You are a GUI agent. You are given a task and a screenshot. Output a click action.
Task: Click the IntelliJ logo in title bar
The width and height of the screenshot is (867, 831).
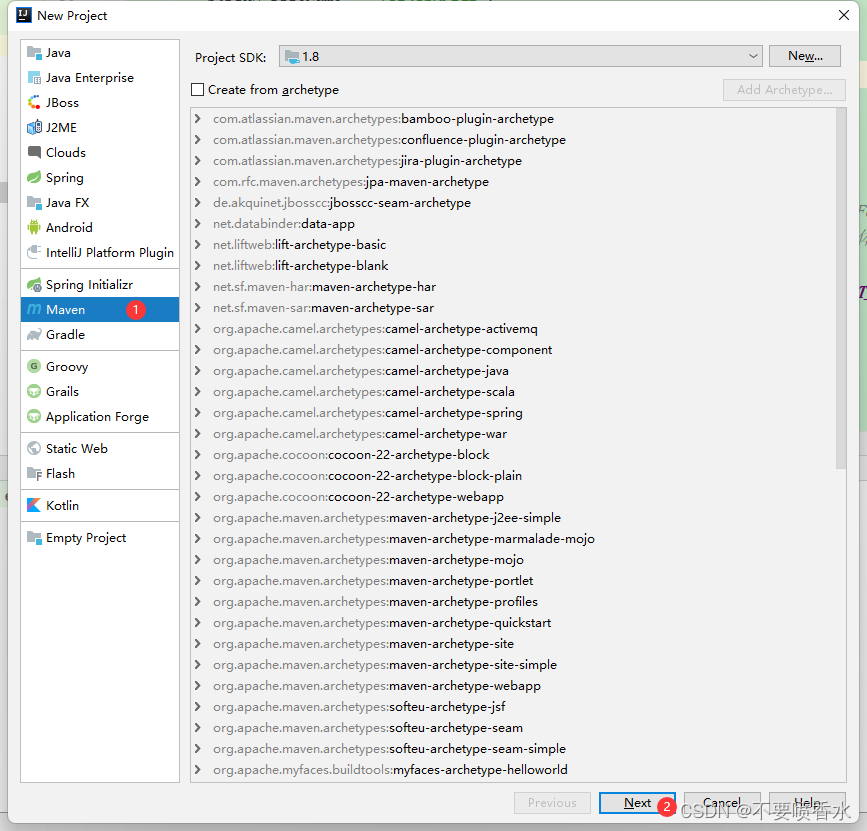(x=24, y=15)
